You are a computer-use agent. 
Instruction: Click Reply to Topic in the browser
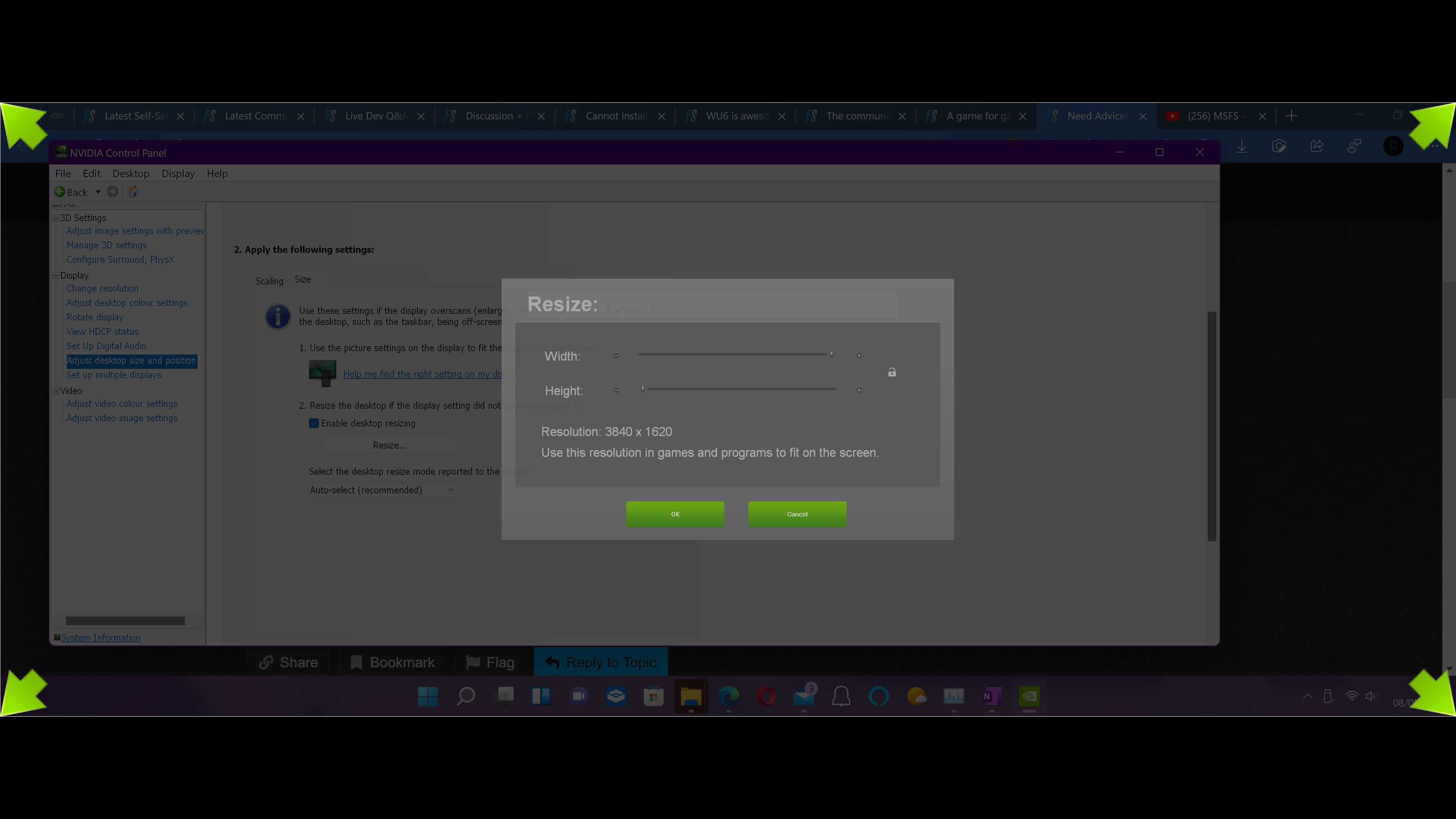pos(601,662)
